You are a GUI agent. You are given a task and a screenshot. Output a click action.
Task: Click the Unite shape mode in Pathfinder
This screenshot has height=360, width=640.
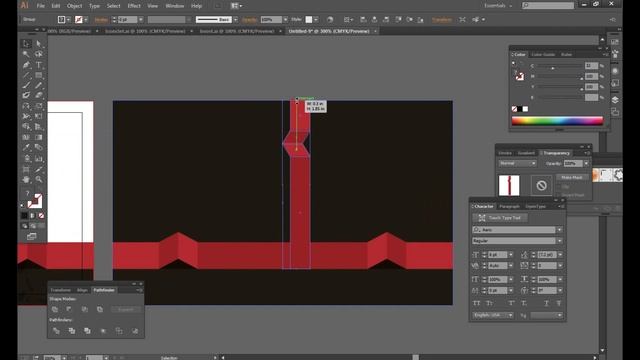click(x=55, y=309)
